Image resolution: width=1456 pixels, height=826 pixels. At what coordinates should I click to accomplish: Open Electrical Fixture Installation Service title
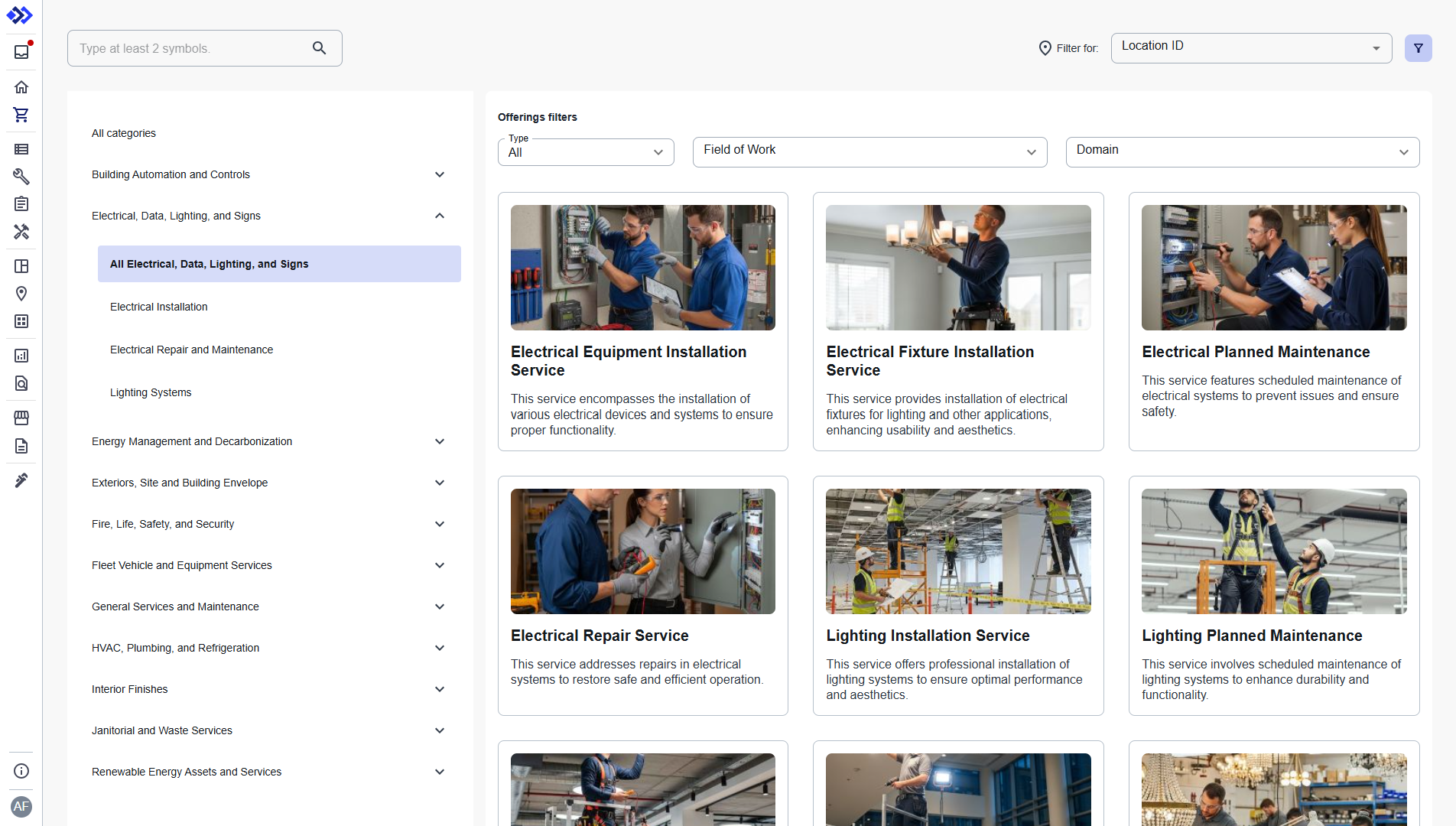tap(930, 361)
